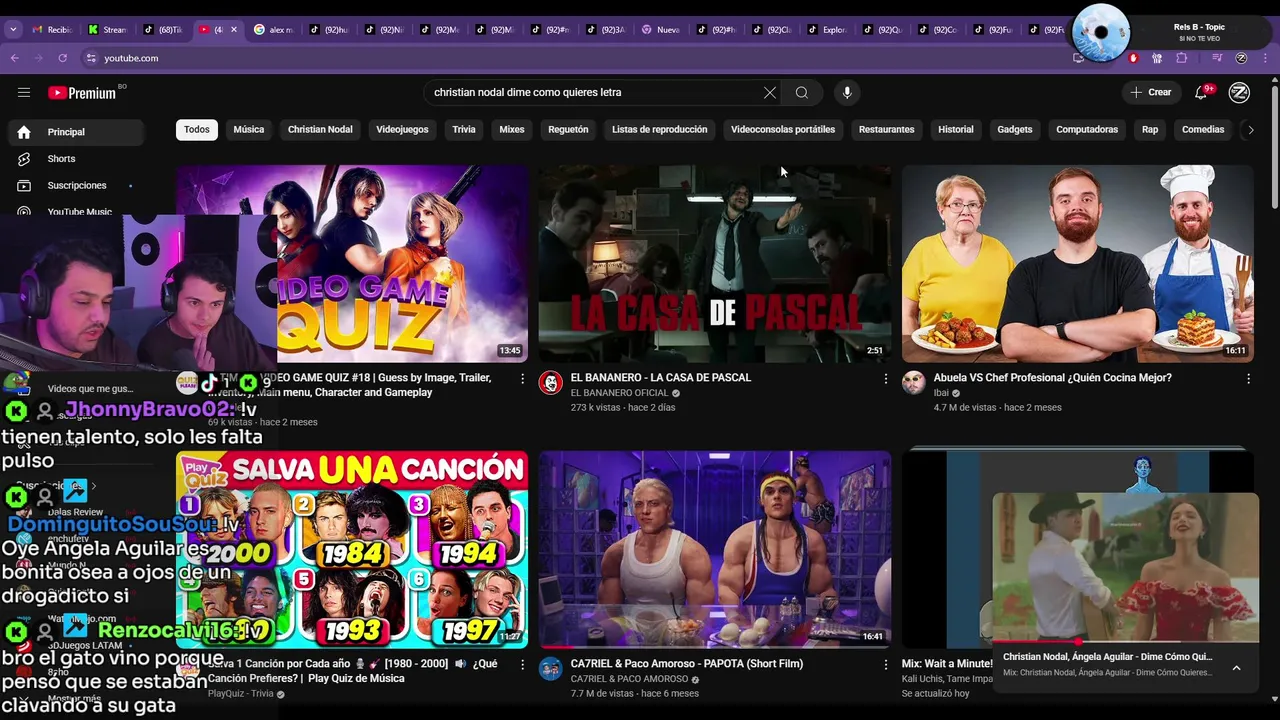Open options menu for Abuela VS Chef video
The height and width of the screenshot is (720, 1280).
coord(1248,379)
